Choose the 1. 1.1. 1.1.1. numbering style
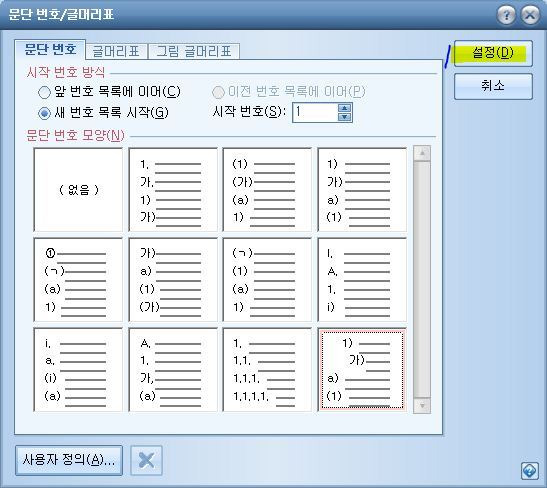547x488 pixels. point(267,370)
